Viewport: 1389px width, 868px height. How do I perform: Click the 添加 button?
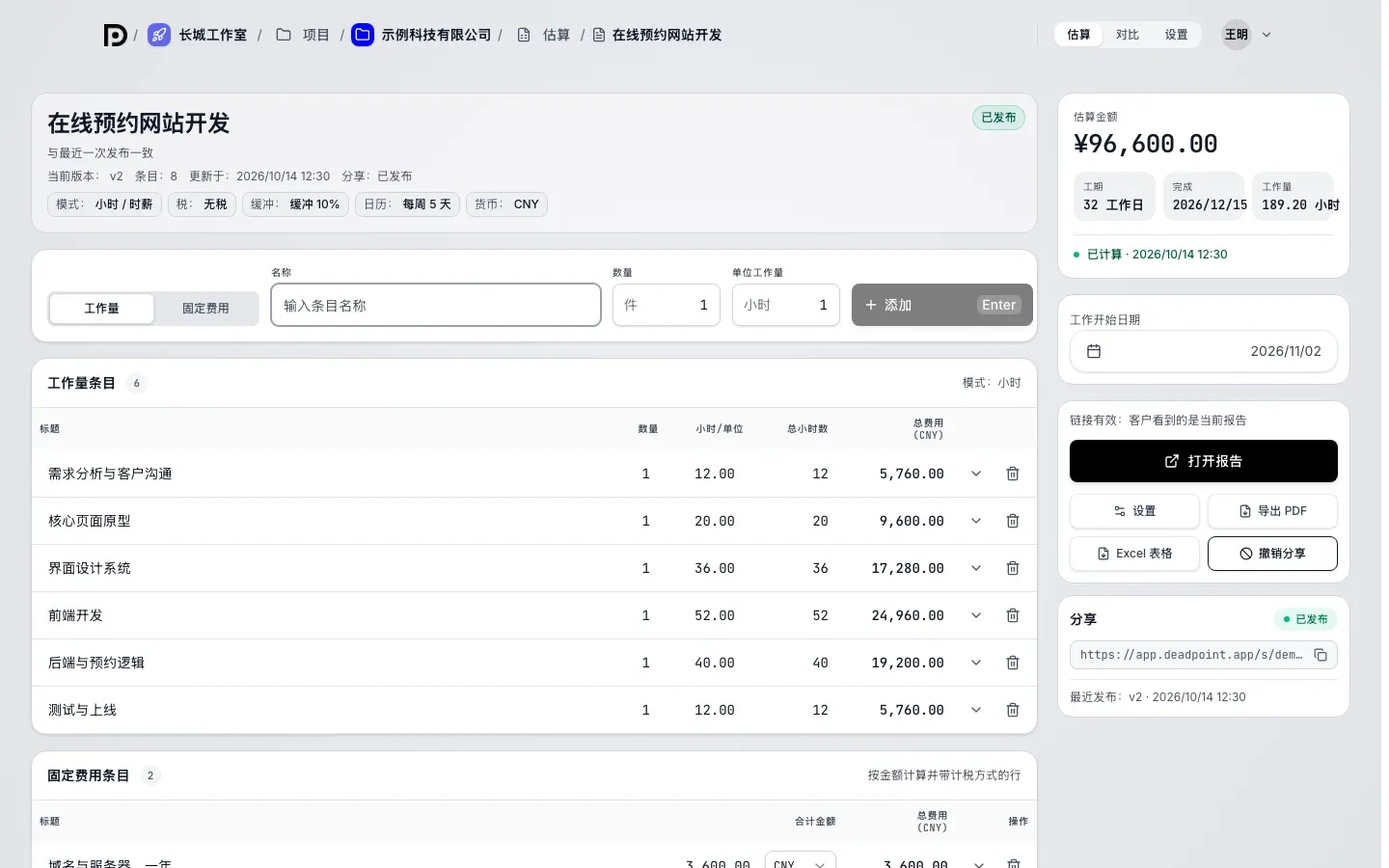point(942,305)
